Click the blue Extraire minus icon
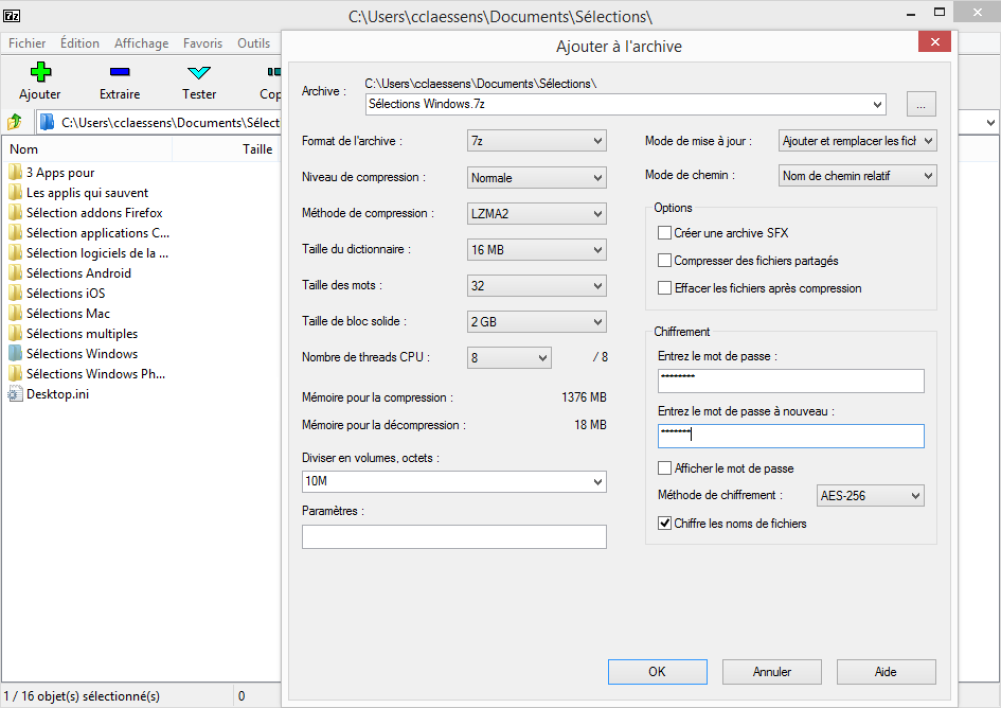This screenshot has width=1001, height=708. pyautogui.click(x=119, y=72)
